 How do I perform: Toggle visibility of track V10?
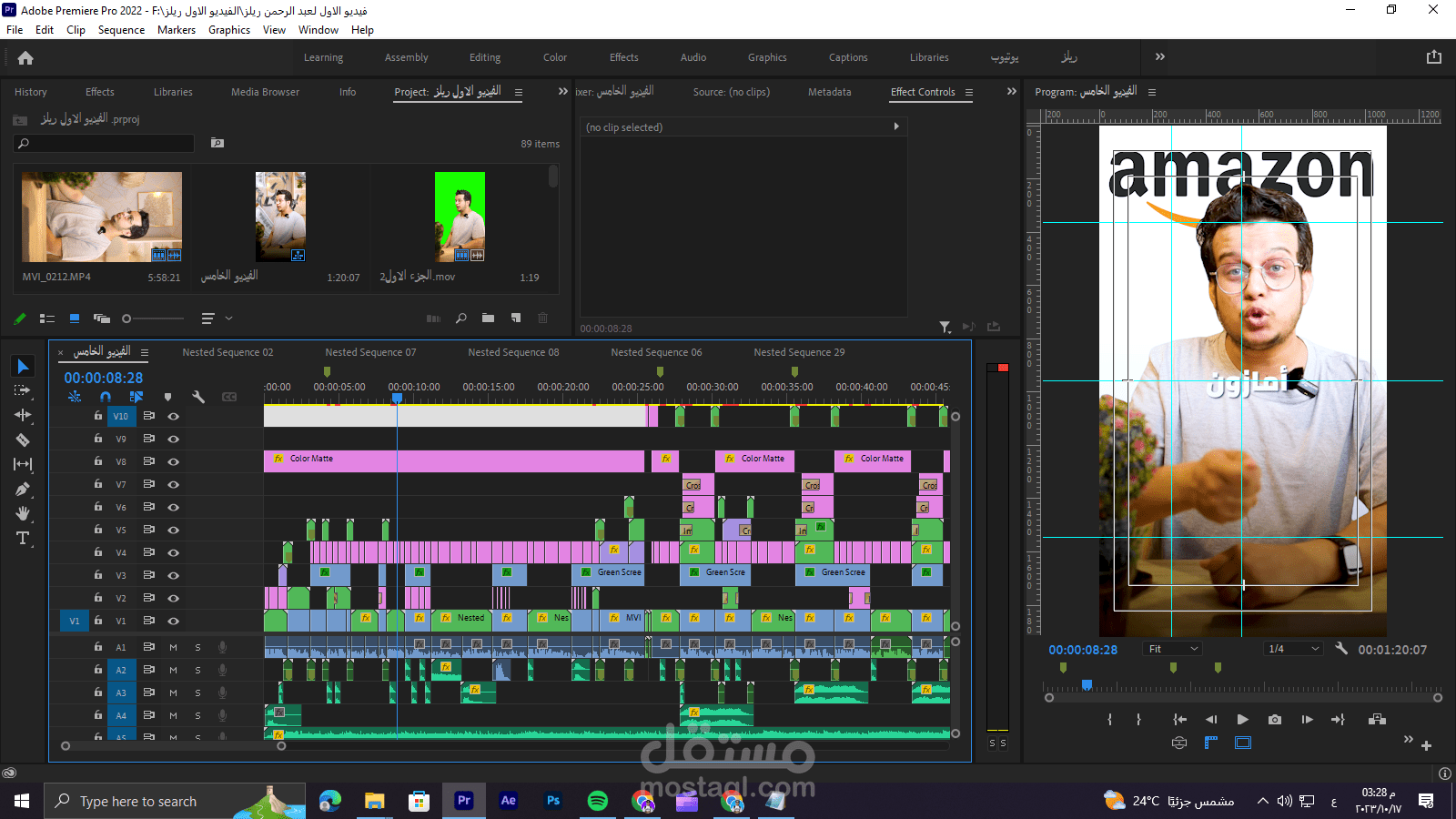pyautogui.click(x=173, y=416)
